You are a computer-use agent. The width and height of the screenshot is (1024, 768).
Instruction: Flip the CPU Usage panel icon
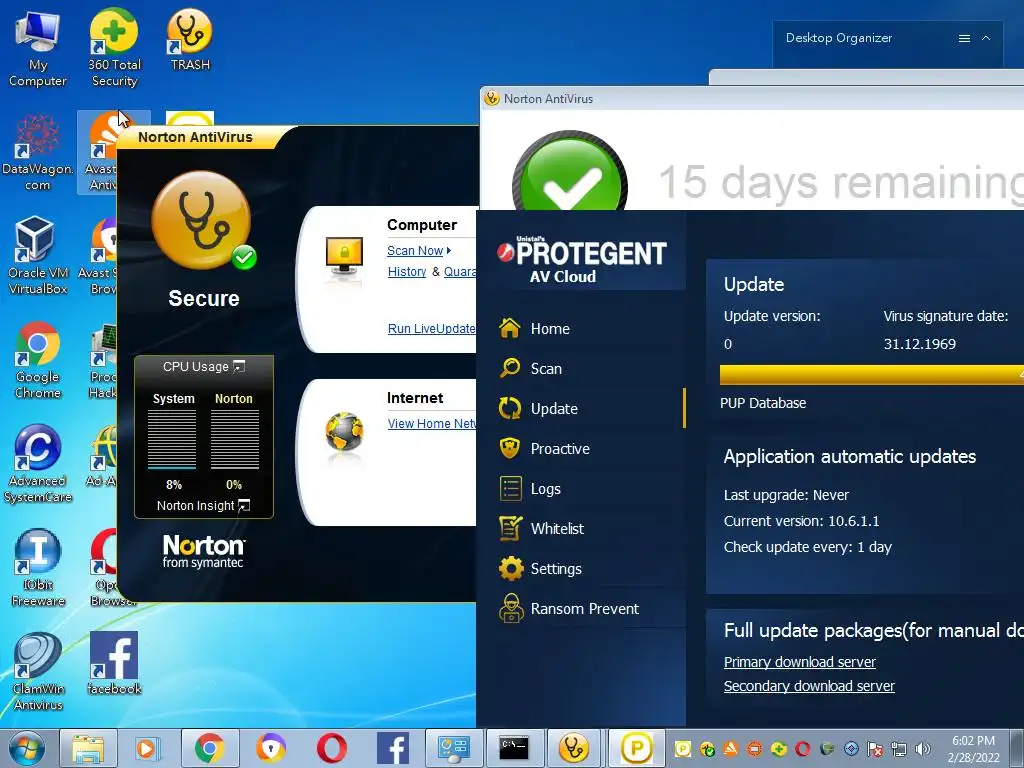tap(239, 366)
